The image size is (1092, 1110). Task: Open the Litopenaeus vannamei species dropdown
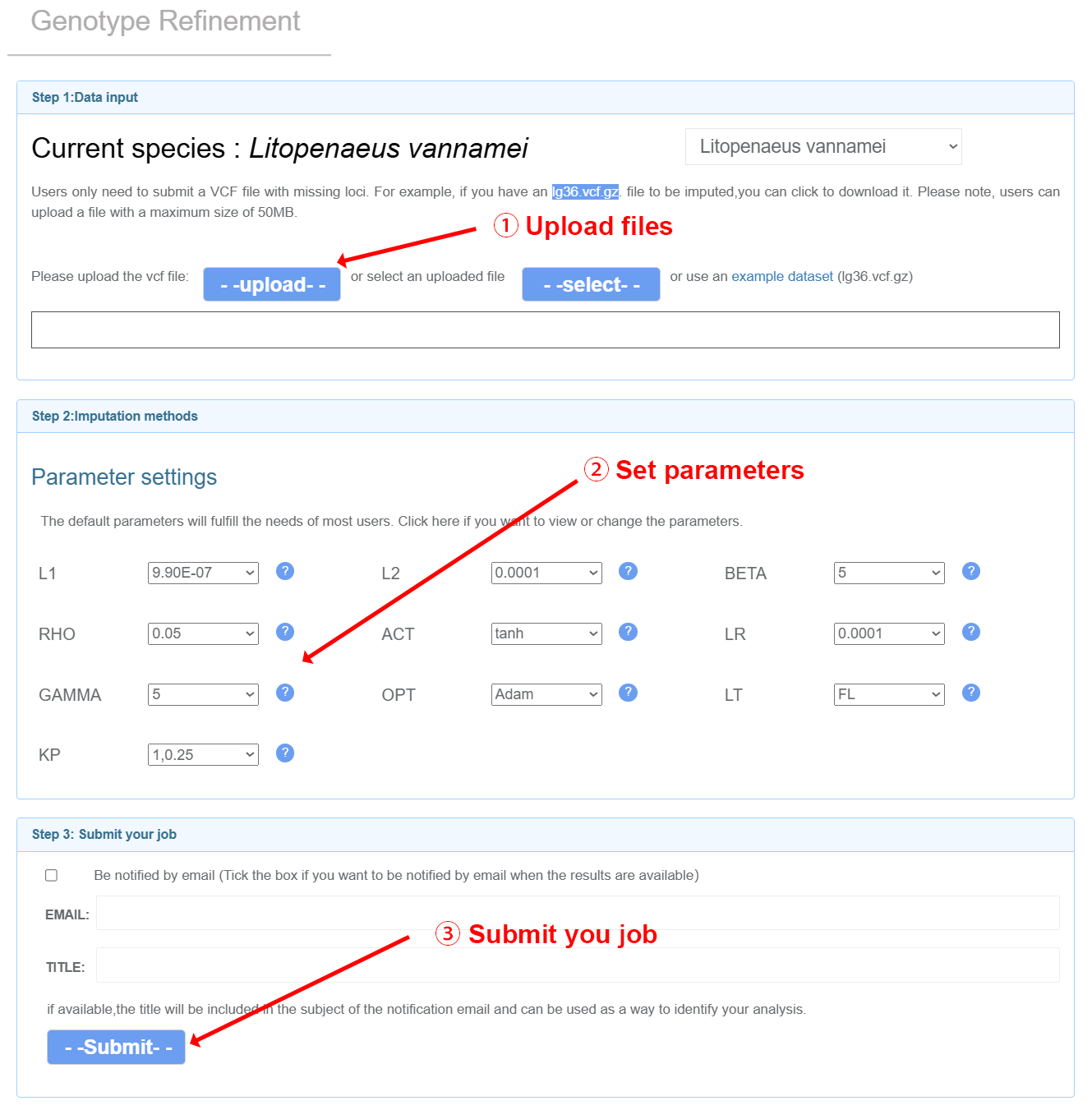point(823,146)
